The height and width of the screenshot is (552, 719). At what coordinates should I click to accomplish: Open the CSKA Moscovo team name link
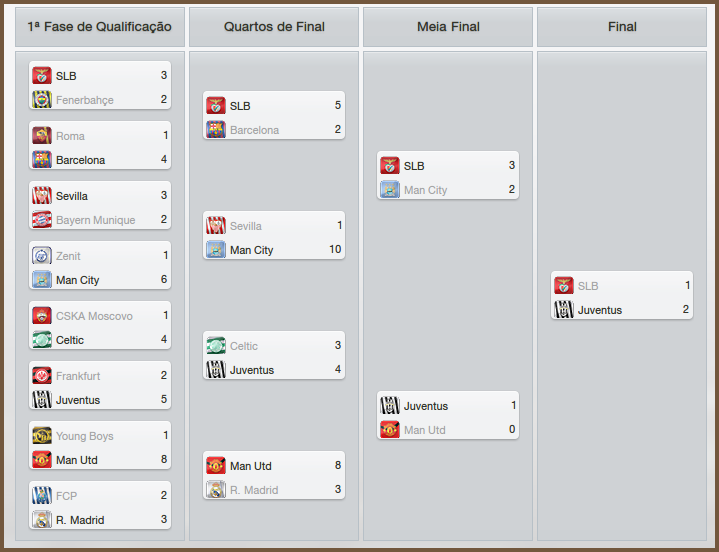[x=94, y=316]
